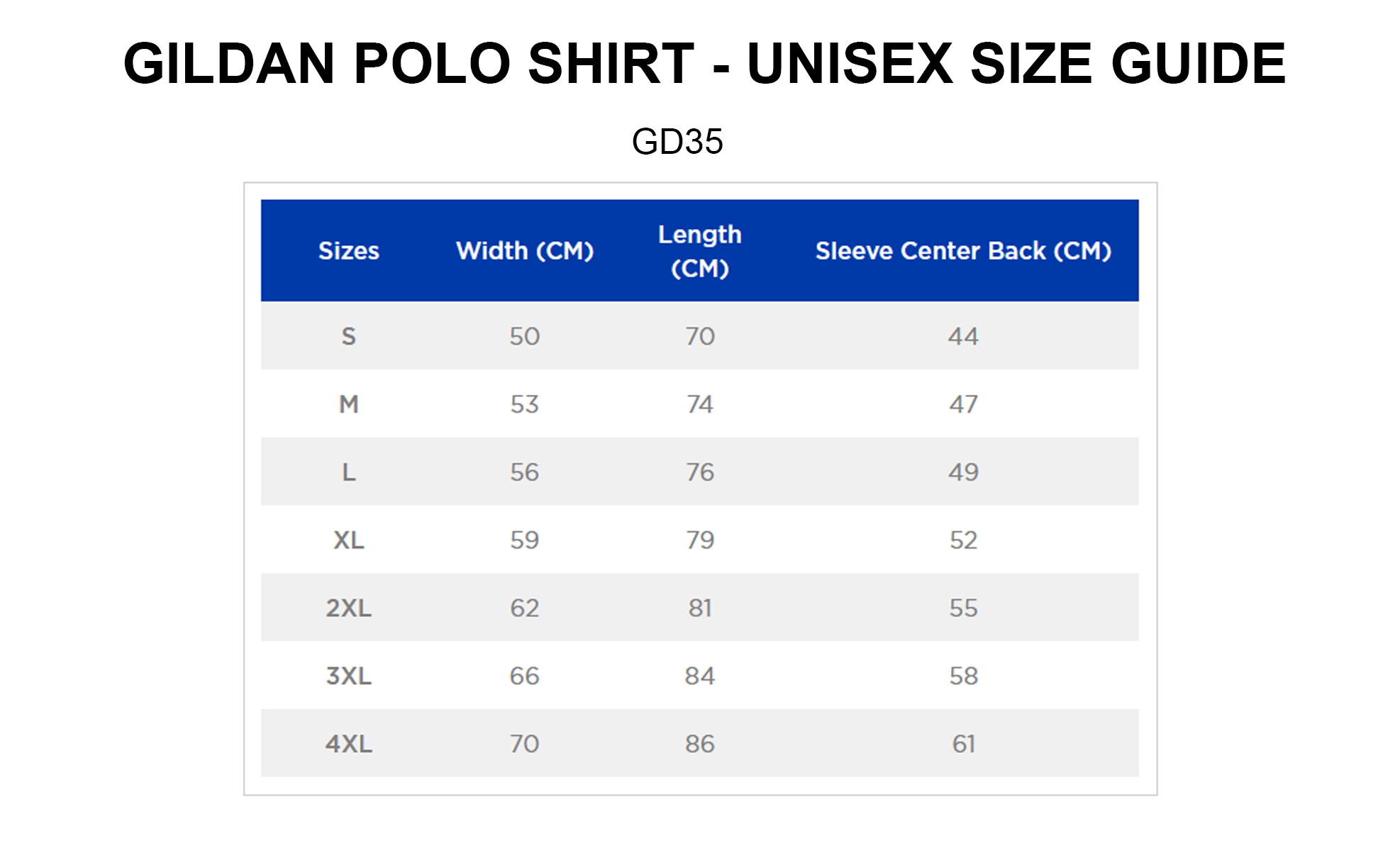Click the Gildan Polo Shirt title text
The image size is (1400, 843).
704,64
